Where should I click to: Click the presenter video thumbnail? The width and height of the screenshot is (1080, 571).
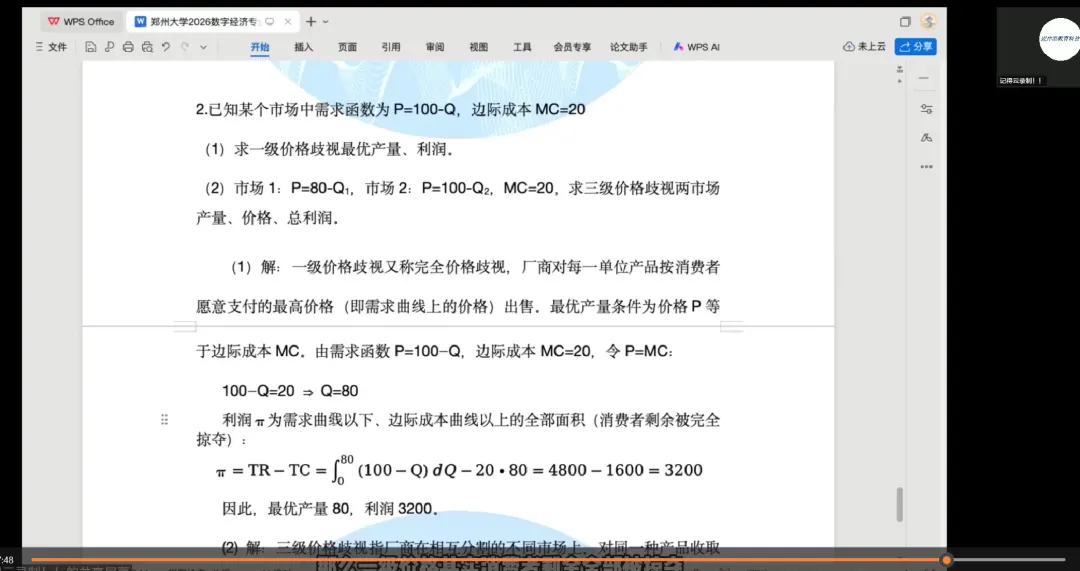1037,47
